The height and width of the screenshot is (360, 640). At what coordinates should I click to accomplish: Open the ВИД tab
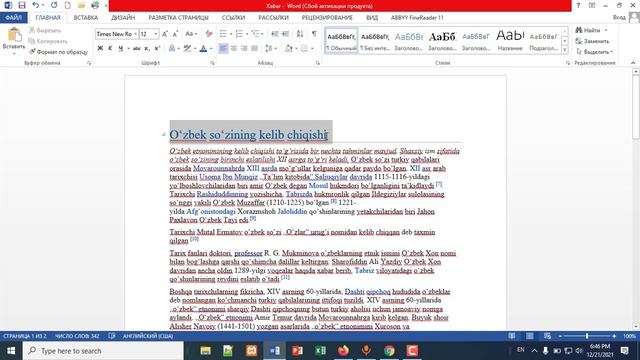(x=372, y=18)
